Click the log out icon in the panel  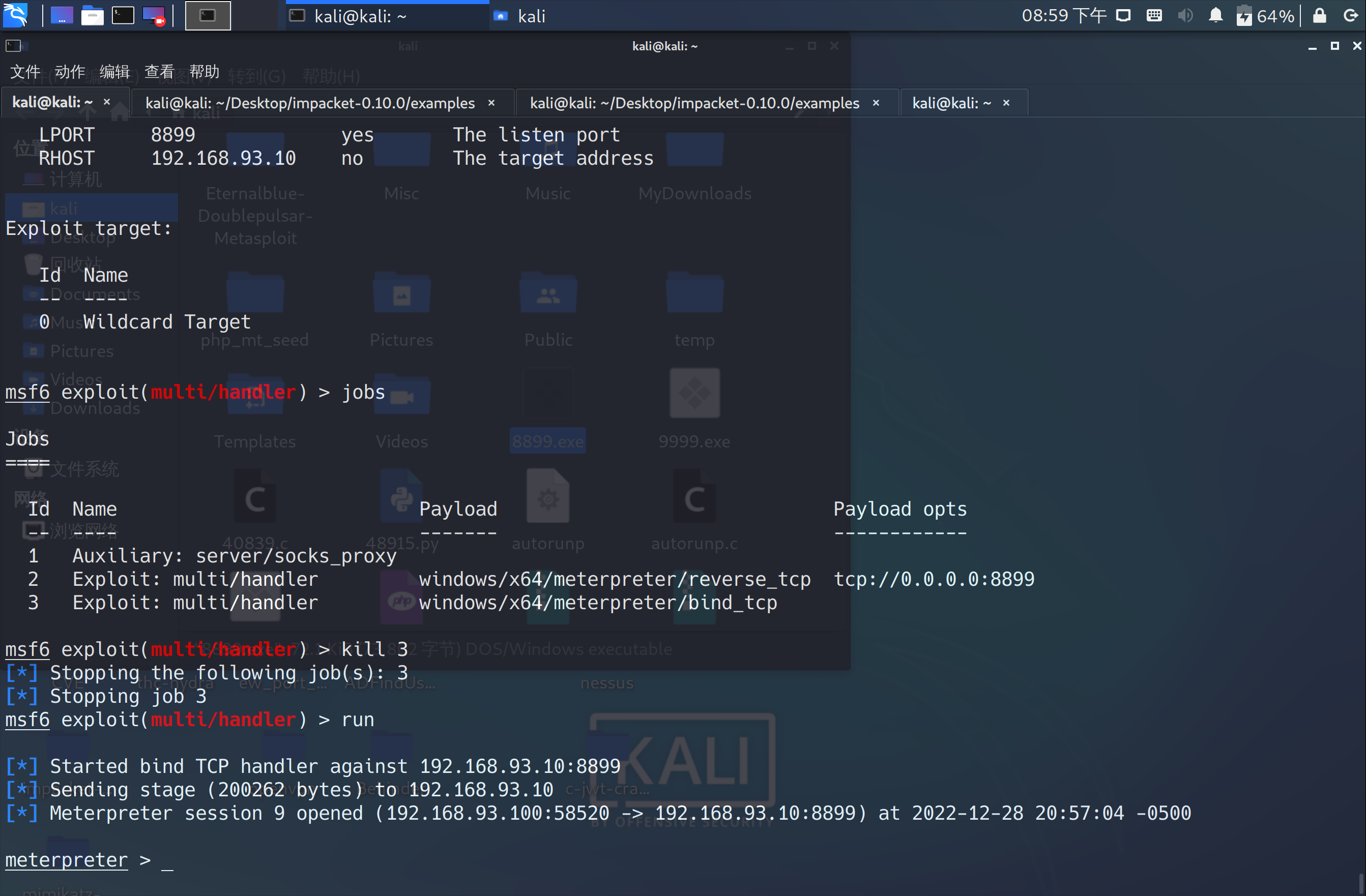(x=1351, y=15)
